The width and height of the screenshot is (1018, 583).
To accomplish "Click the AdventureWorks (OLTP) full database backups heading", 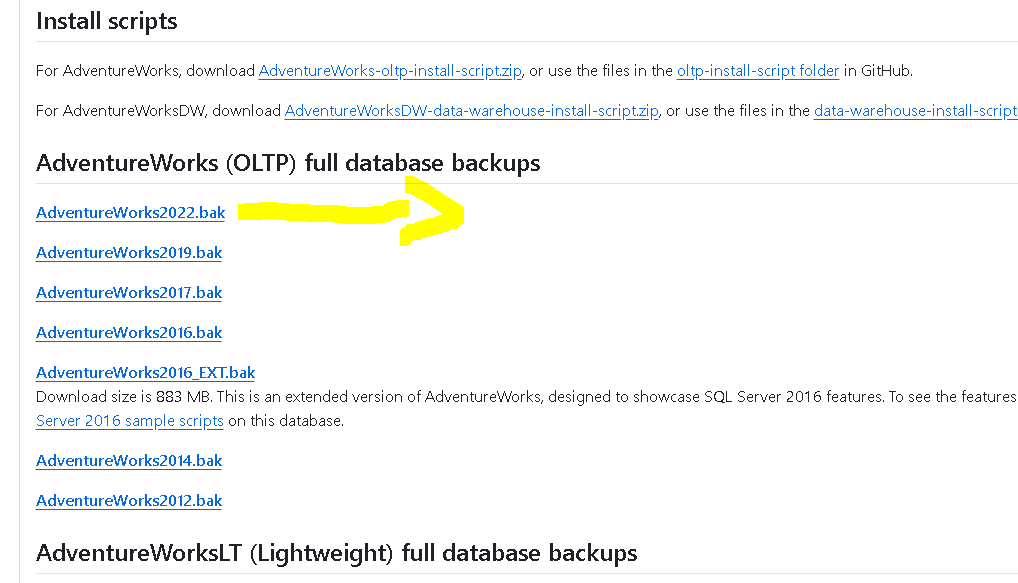I will pyautogui.click(x=288, y=163).
